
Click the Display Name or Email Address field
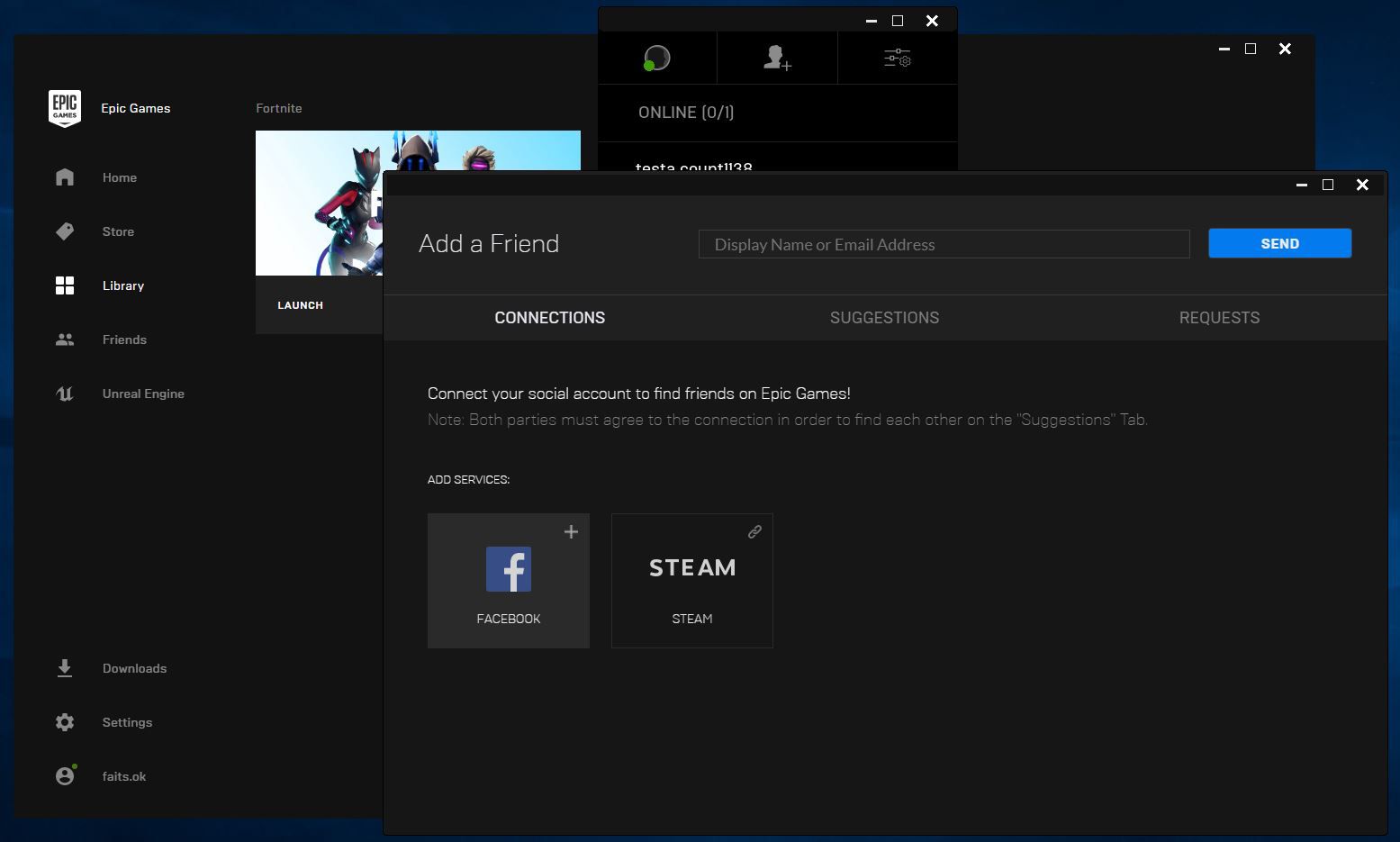click(944, 244)
